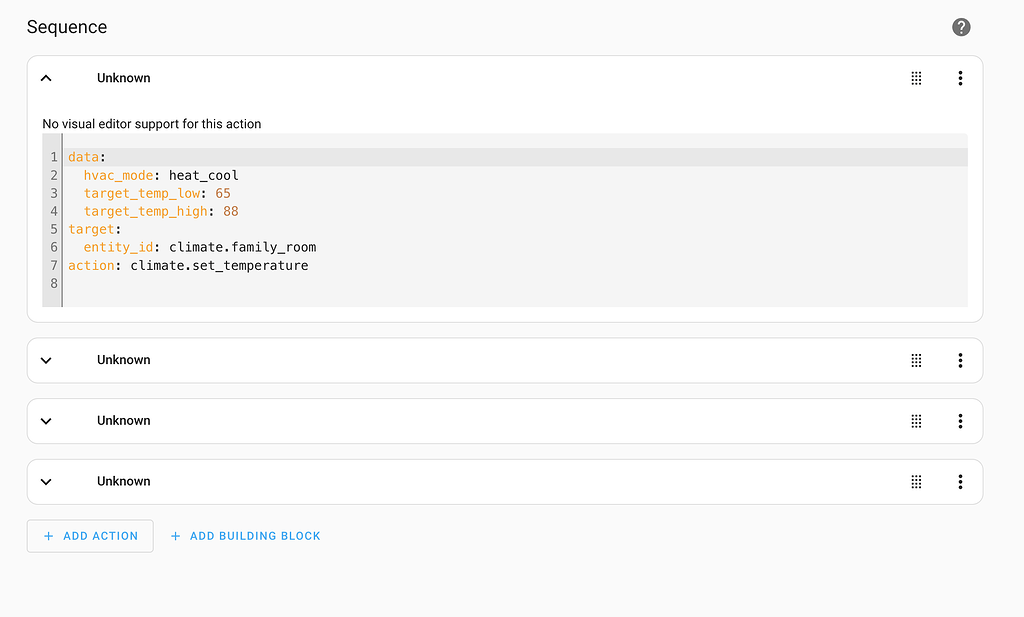Click the drag handle on the third Unknown action

pyautogui.click(x=916, y=421)
